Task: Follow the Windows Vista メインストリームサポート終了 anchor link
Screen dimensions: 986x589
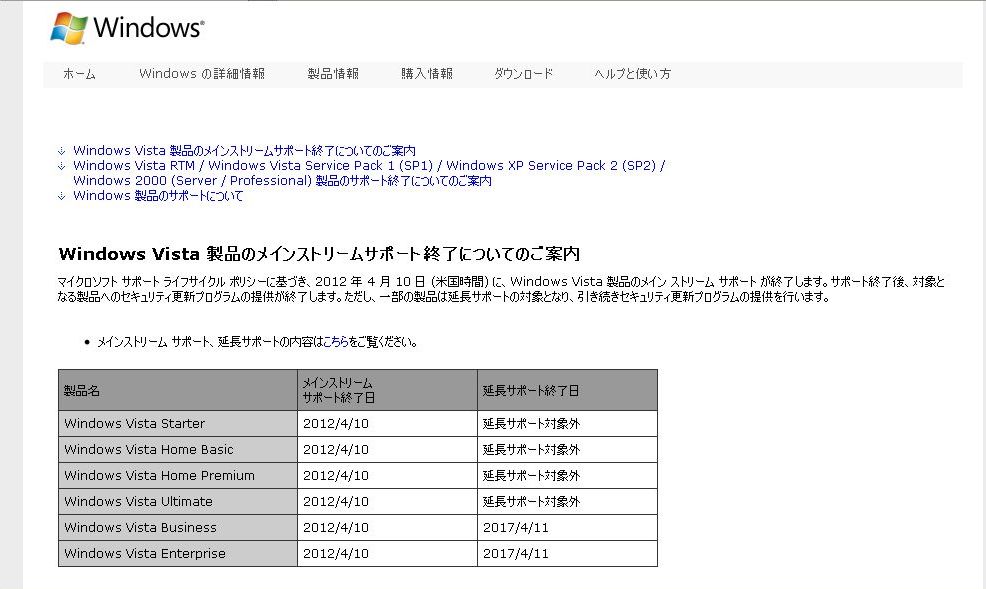Action: pos(244,151)
